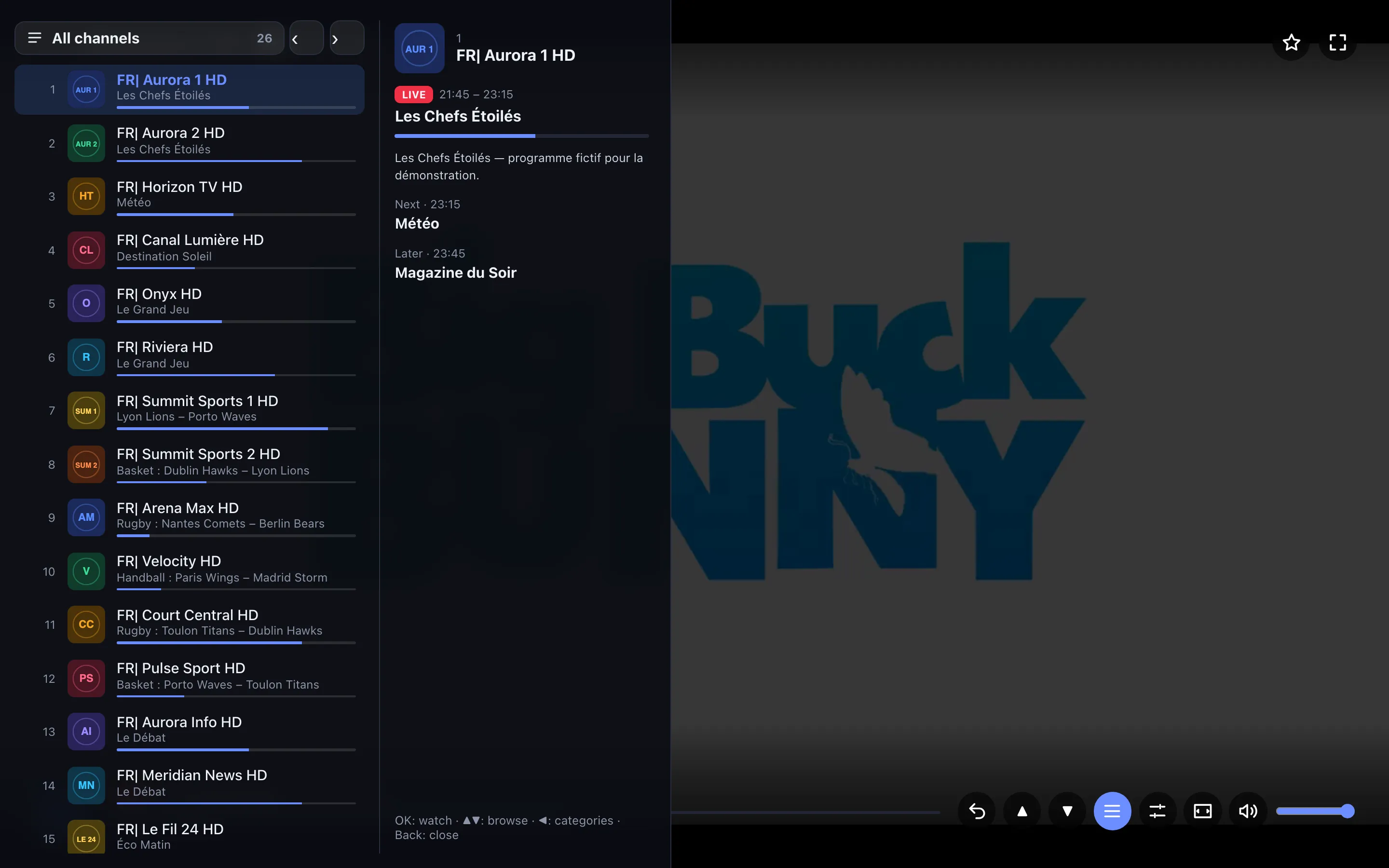Select FR| Aurora 1 HD channel row
The image size is (1389, 868).
(x=190, y=90)
